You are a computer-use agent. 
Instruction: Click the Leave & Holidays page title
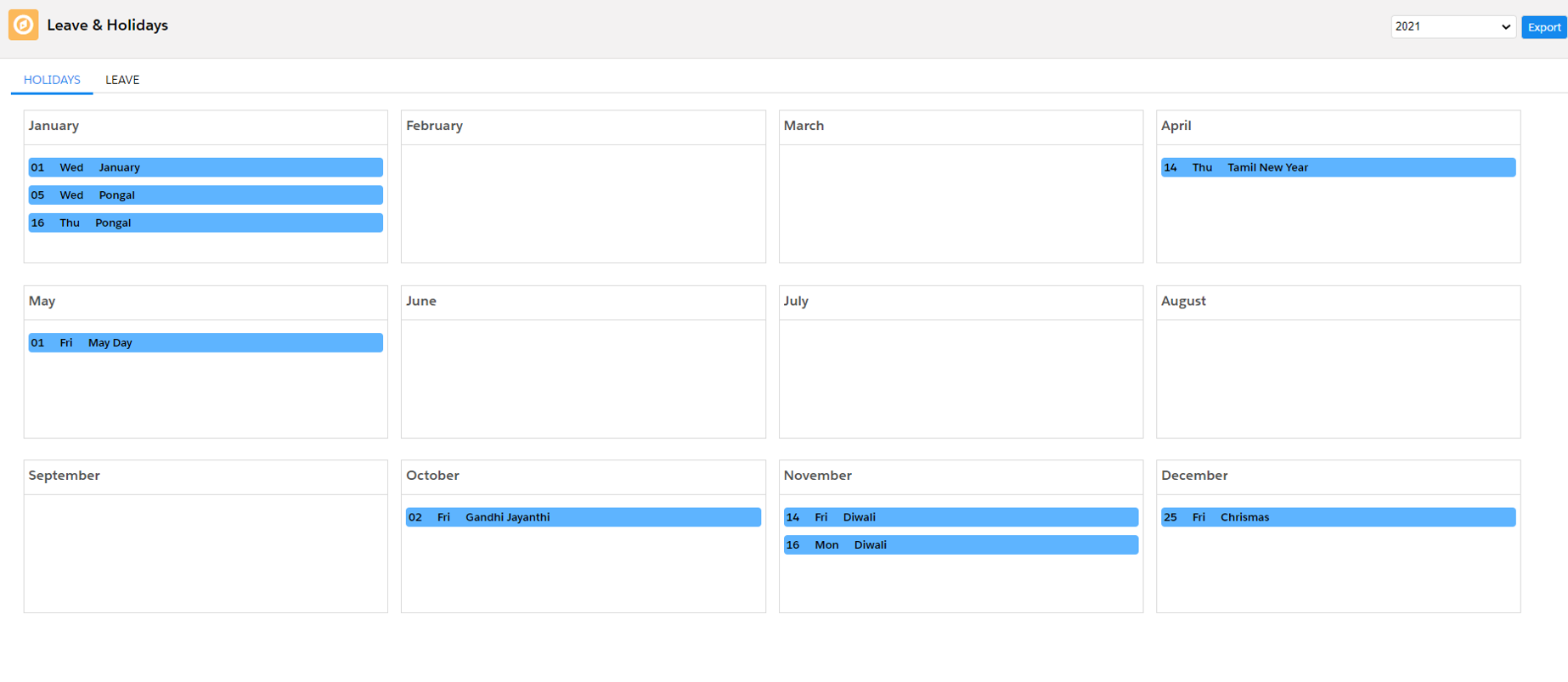coord(108,25)
